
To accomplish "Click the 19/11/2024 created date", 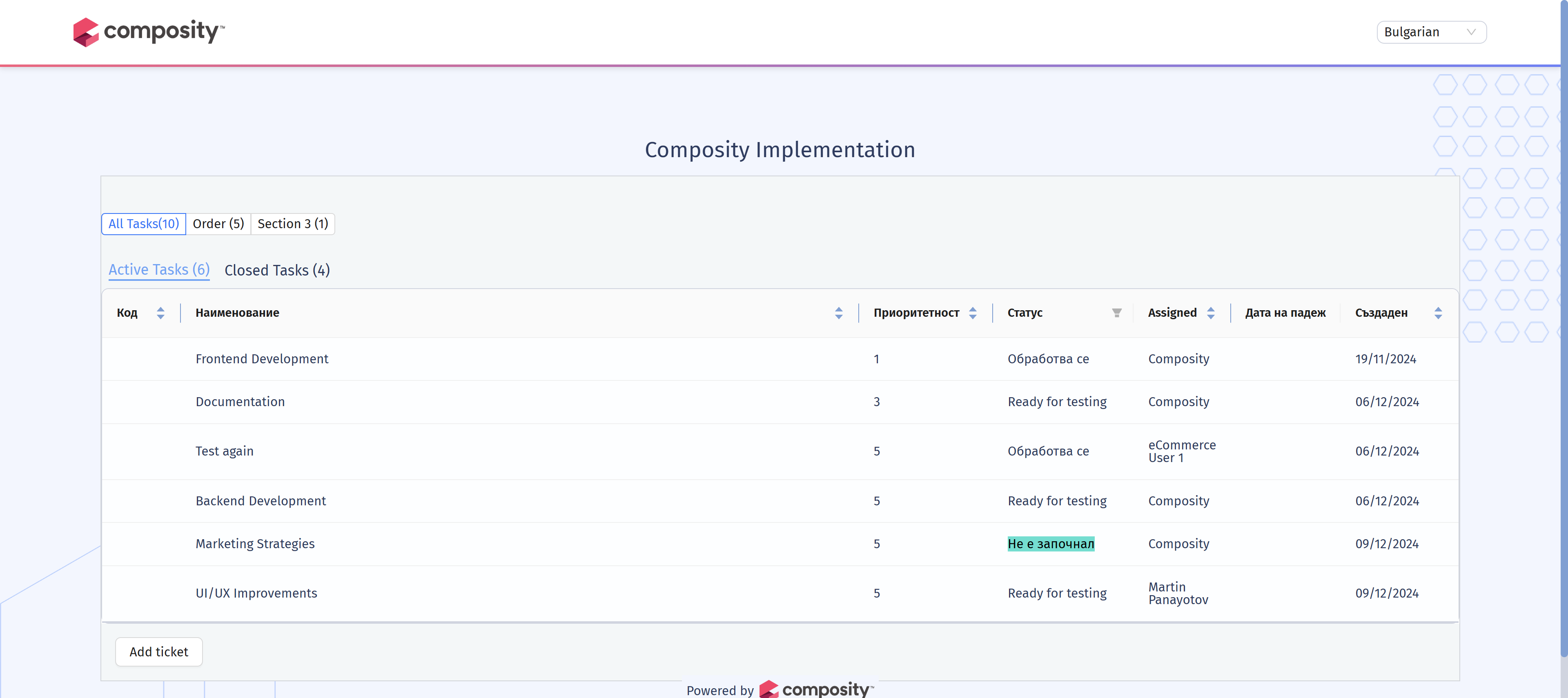I will click(1385, 359).
